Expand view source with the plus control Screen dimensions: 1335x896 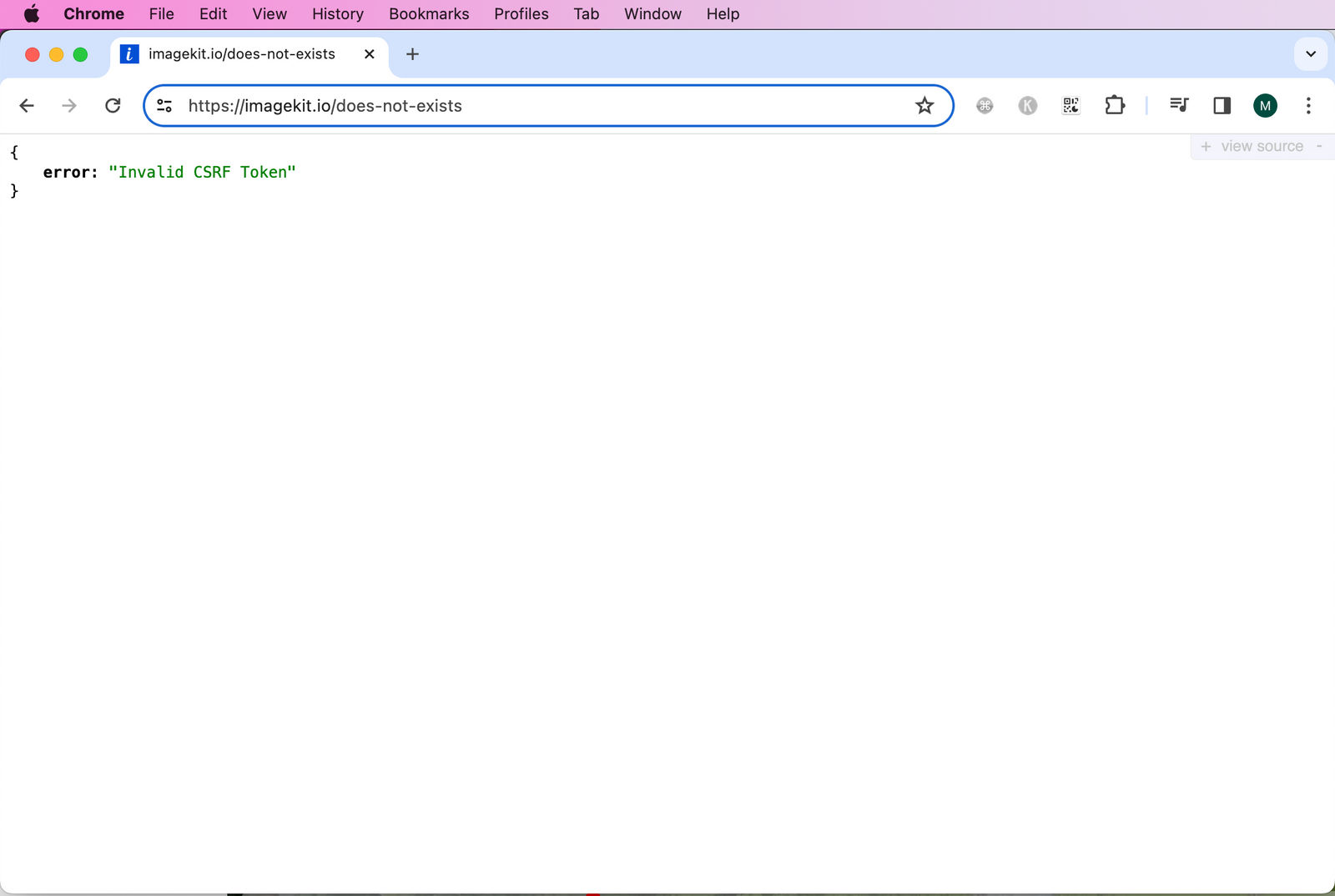pos(1206,146)
